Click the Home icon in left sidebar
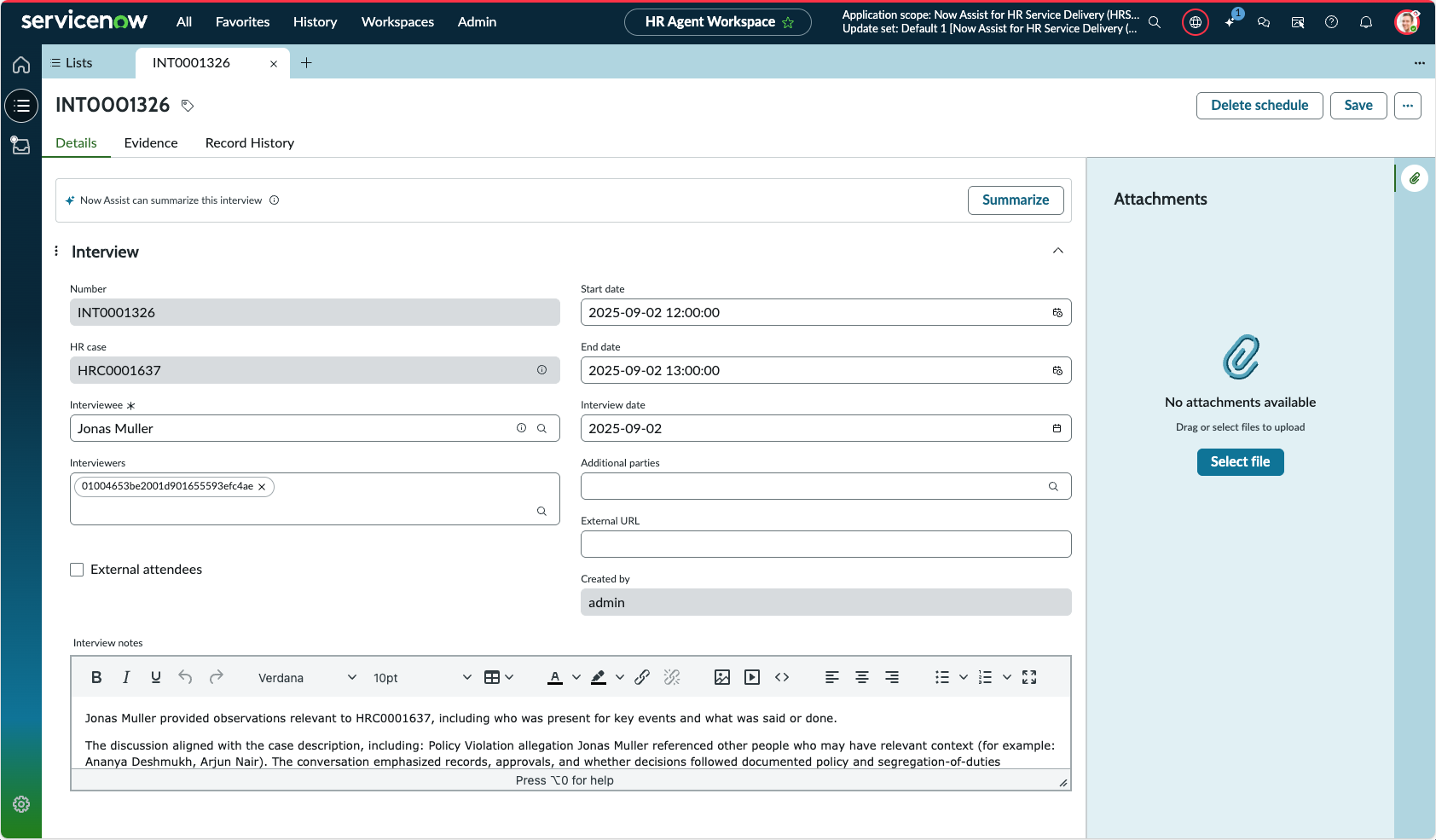The width and height of the screenshot is (1436, 840). tap(21, 65)
